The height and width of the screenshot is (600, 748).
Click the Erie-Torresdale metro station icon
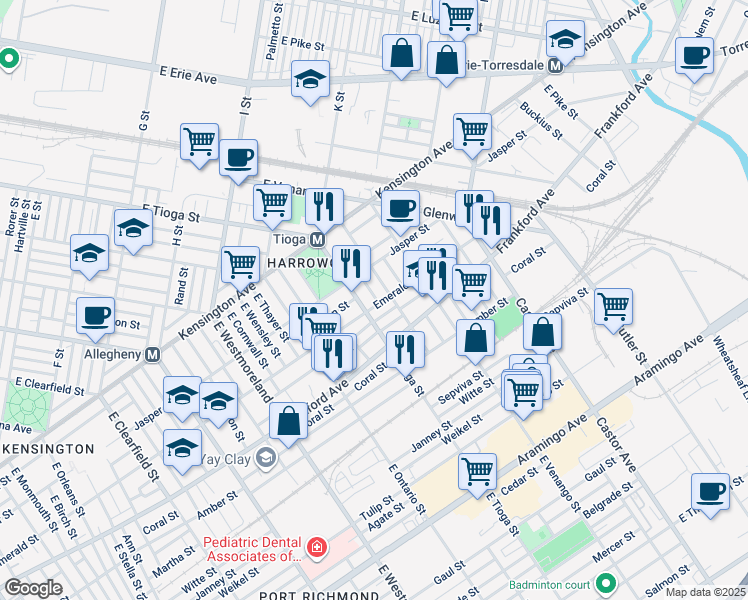(x=555, y=66)
